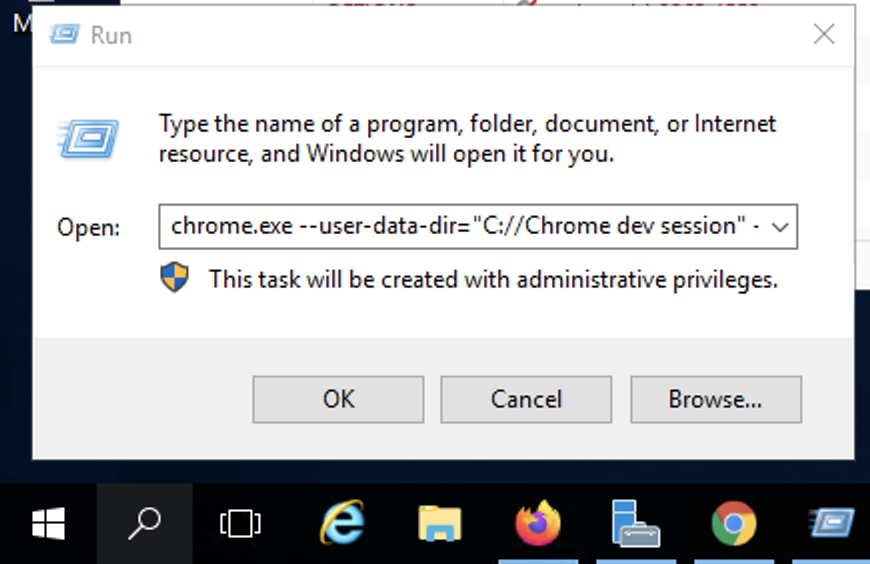The image size is (870, 564).
Task: Open taskbar Search magnifier
Action: (144, 524)
